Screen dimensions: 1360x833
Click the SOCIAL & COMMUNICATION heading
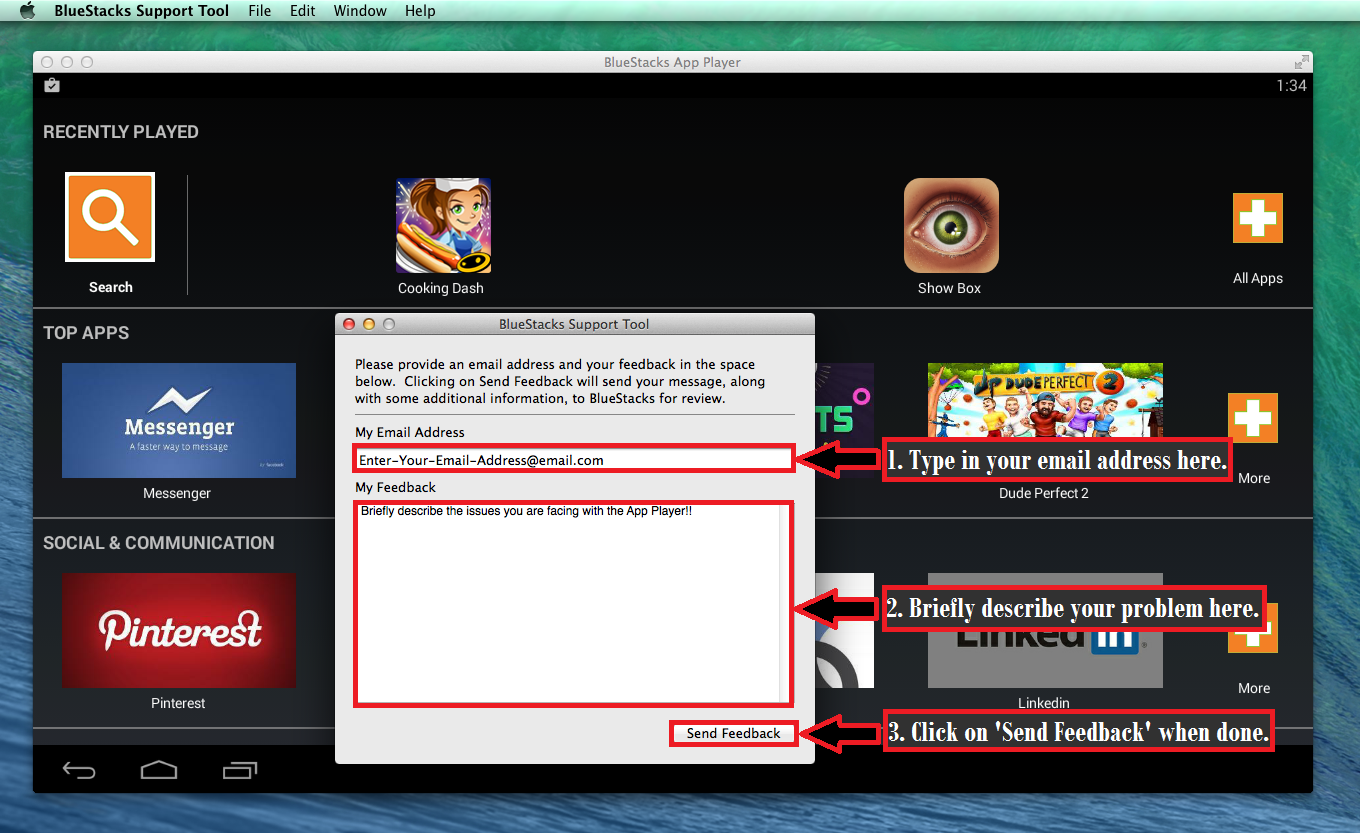pos(158,543)
